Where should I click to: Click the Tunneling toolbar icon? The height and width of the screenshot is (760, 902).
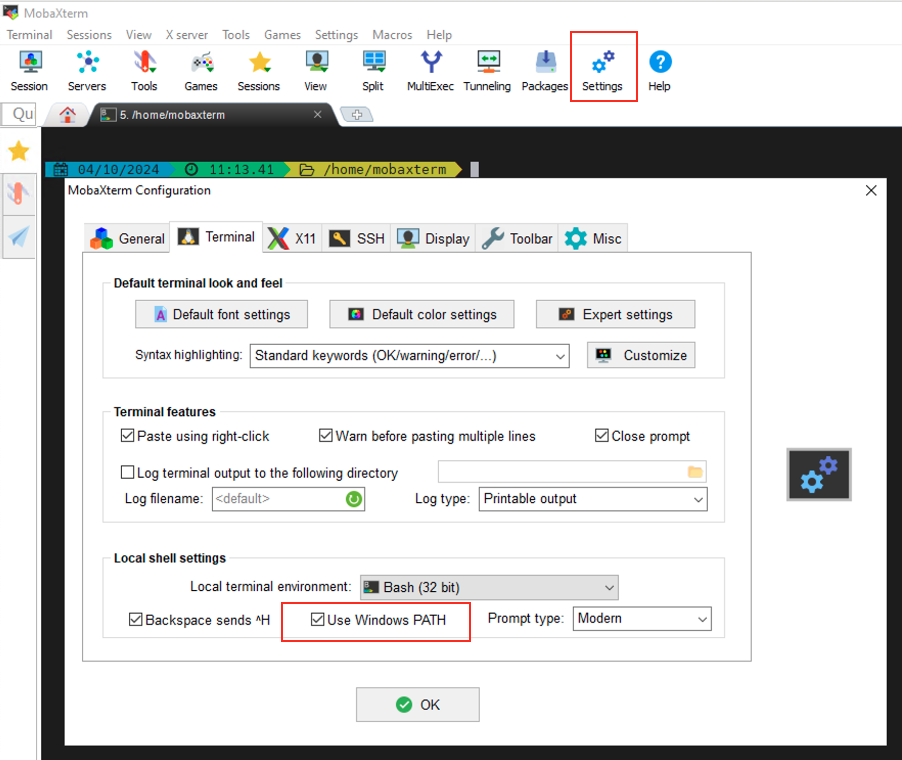(487, 70)
